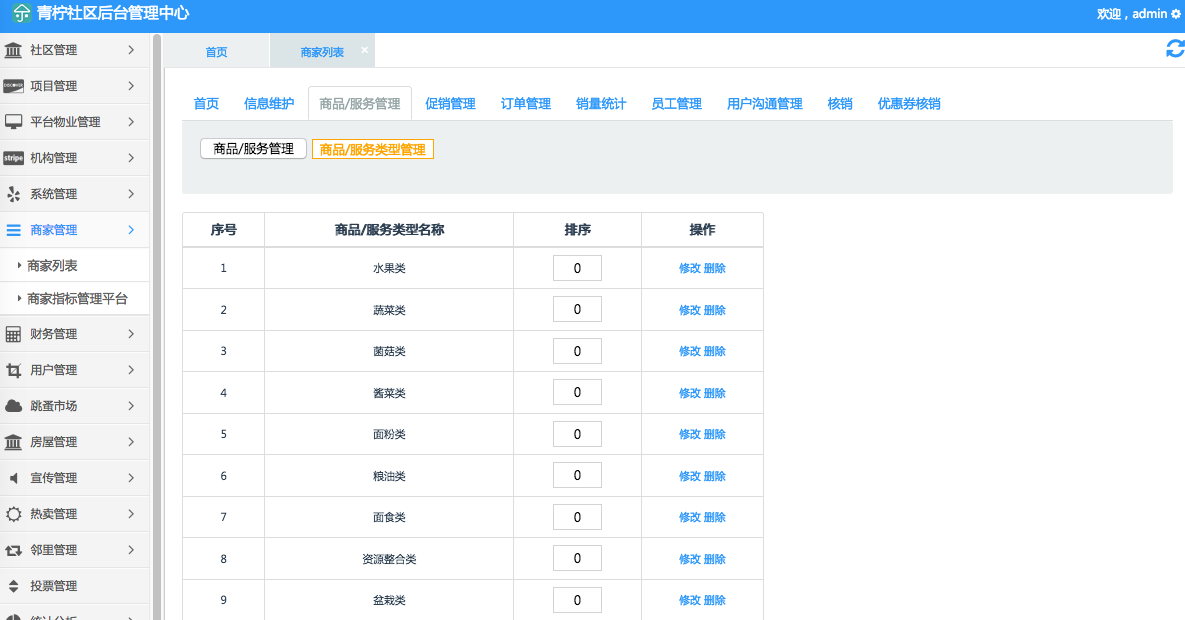Open the 促销管理 tab
Image resolution: width=1185 pixels, height=620 pixels.
point(450,104)
